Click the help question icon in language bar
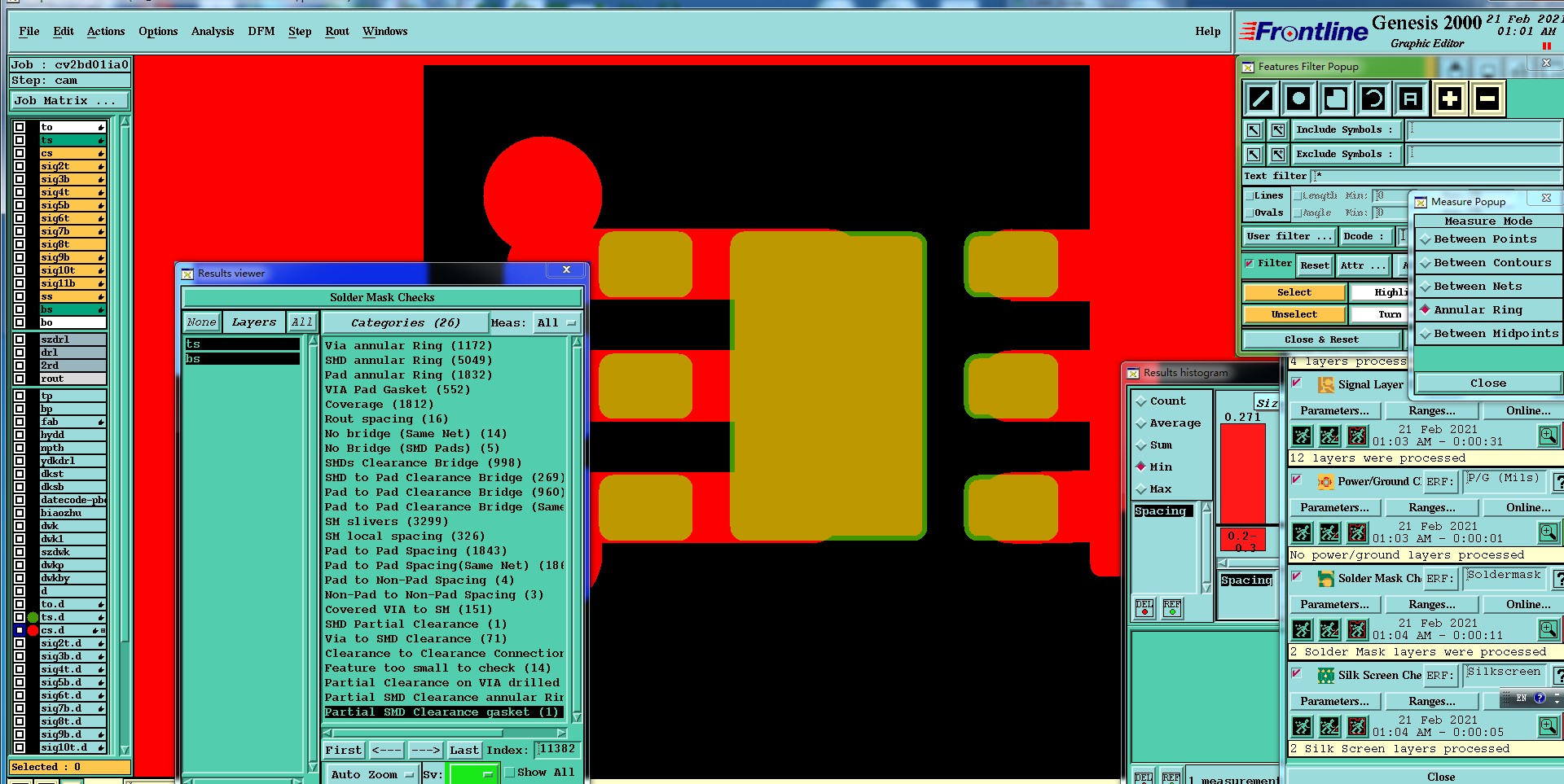1564x784 pixels. click(1539, 698)
